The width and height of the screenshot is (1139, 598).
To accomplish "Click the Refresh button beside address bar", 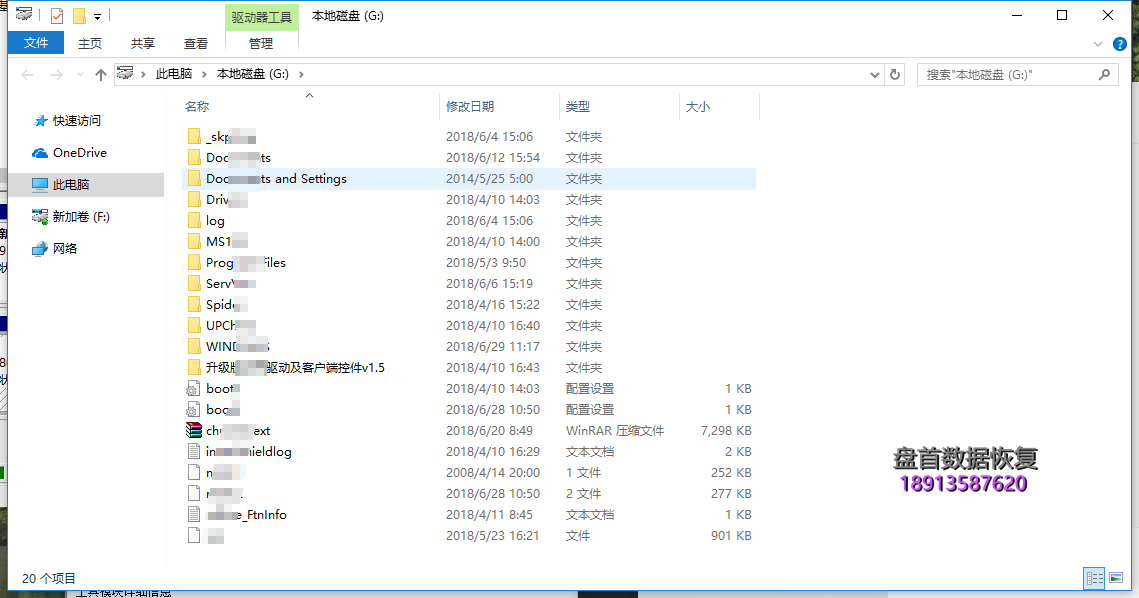I will click(x=895, y=74).
